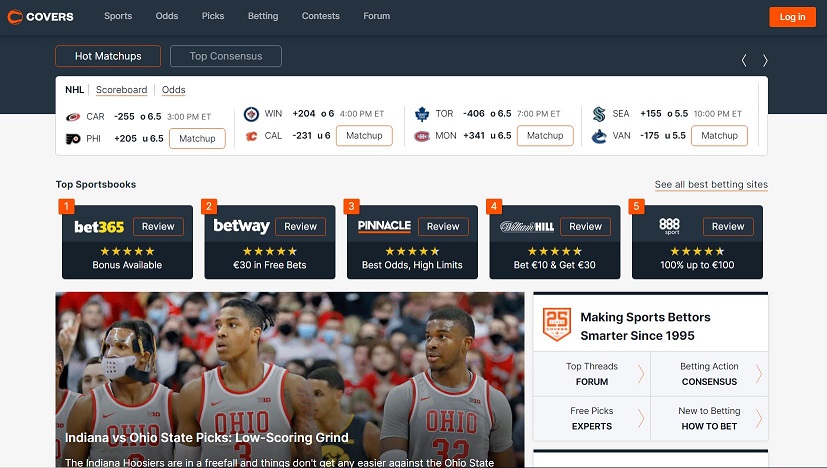Click the Log in button
827x468 pixels.
[792, 17]
